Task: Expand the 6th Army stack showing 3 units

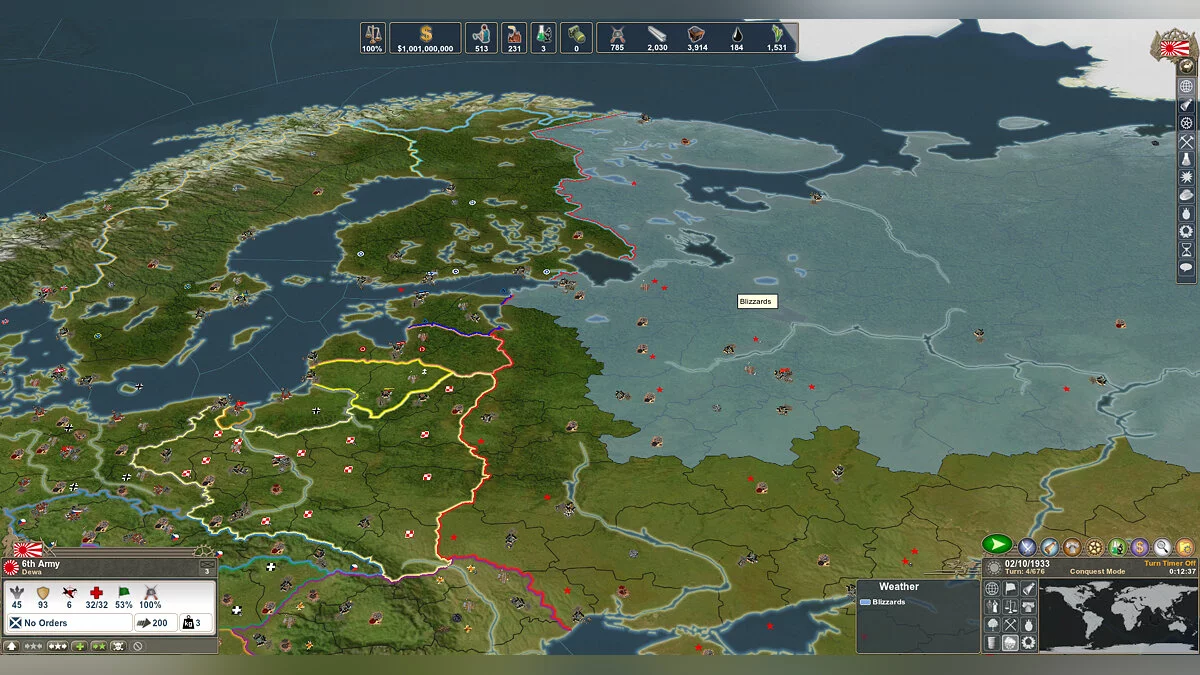Action: pyautogui.click(x=207, y=567)
